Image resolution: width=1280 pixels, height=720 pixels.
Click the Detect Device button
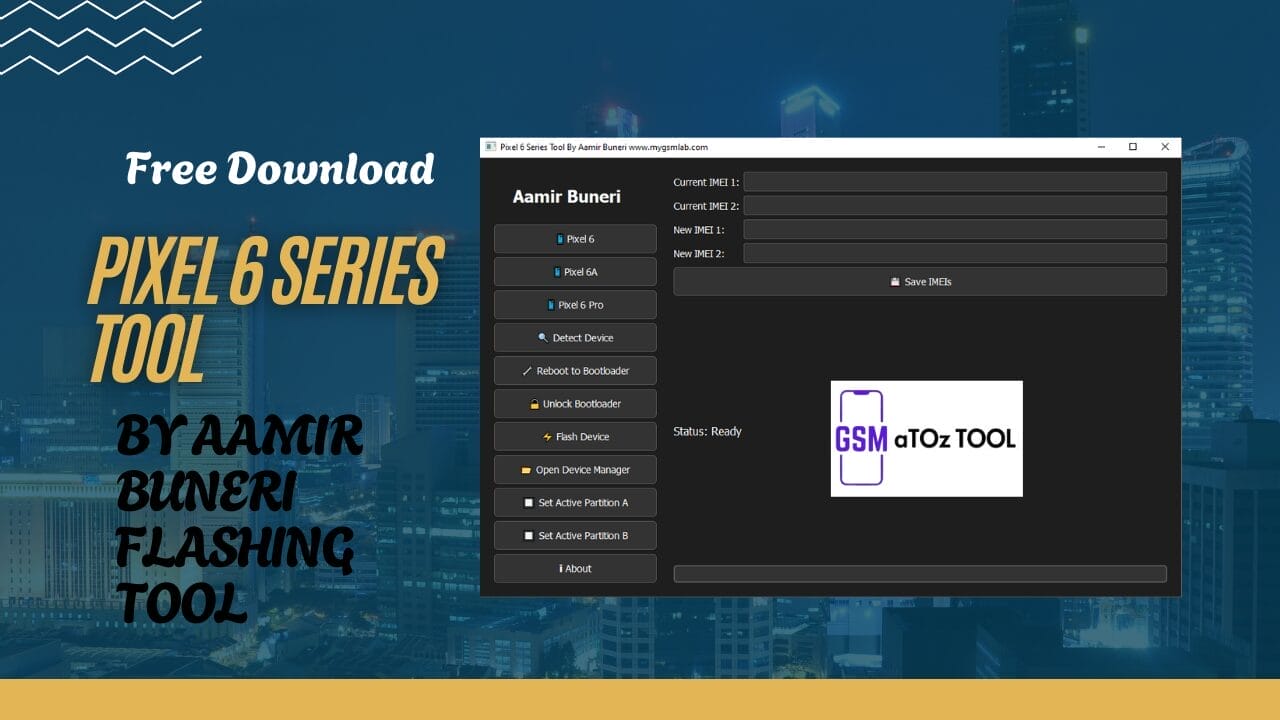575,337
